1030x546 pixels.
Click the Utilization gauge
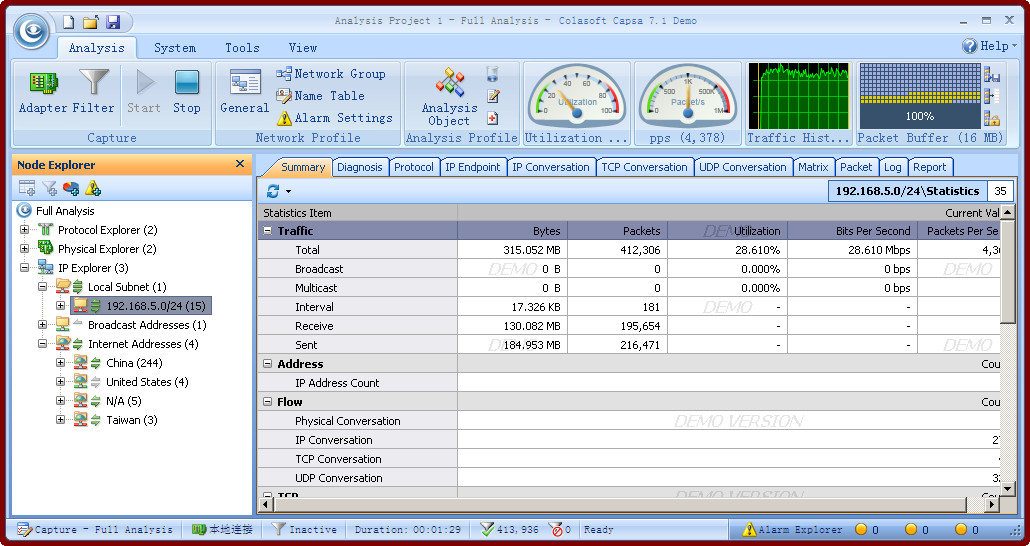point(577,96)
